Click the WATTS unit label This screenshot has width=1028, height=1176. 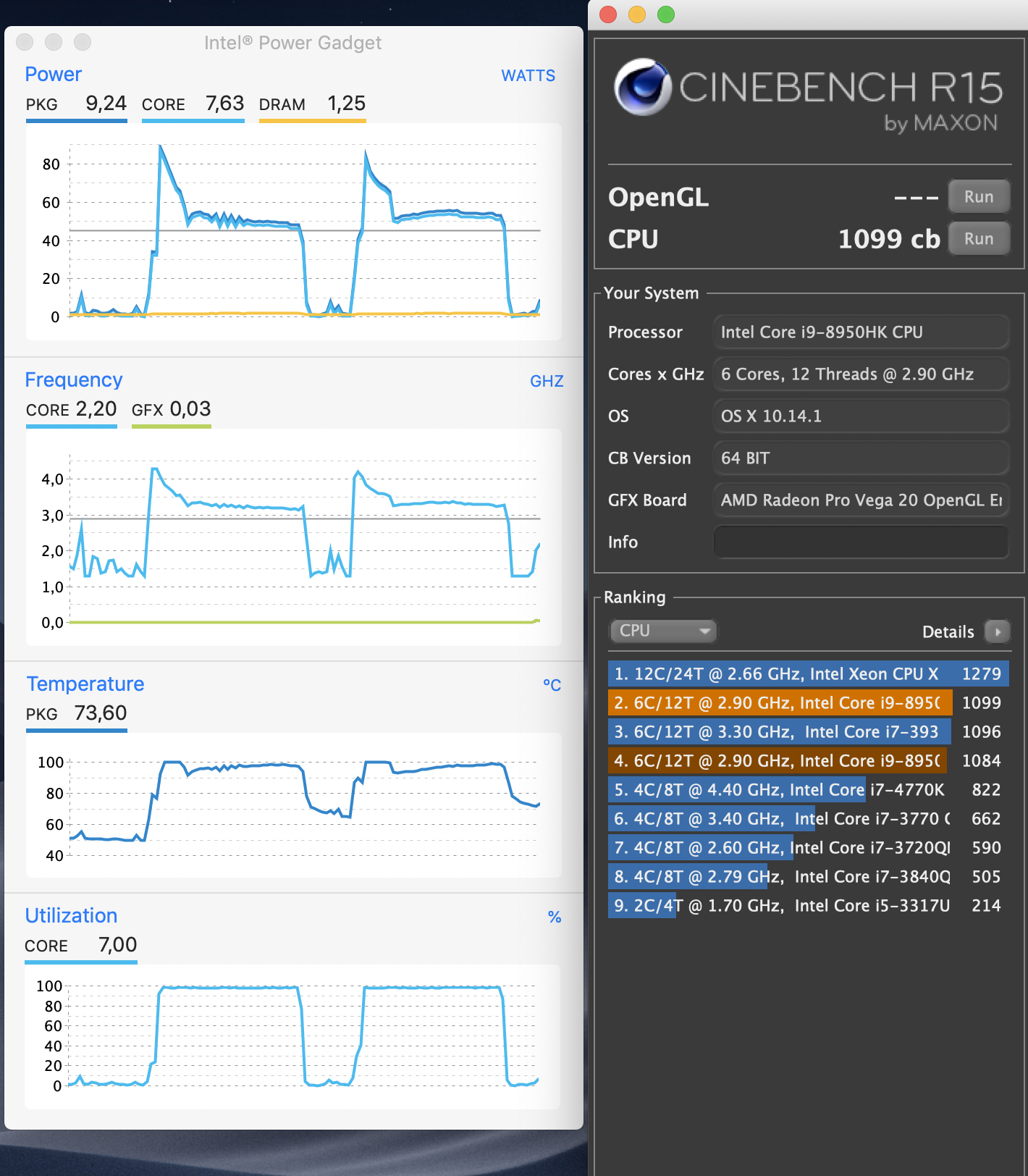tap(528, 75)
